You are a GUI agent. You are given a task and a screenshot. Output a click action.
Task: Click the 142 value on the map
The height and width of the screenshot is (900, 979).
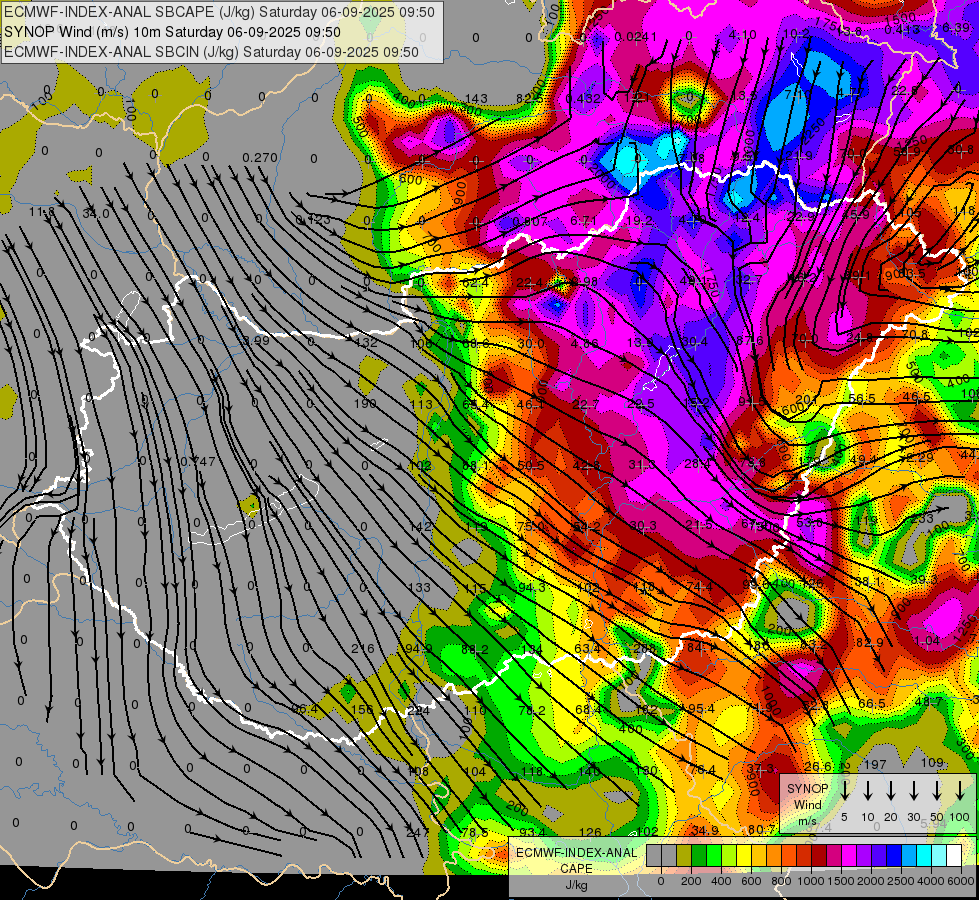click(420, 527)
